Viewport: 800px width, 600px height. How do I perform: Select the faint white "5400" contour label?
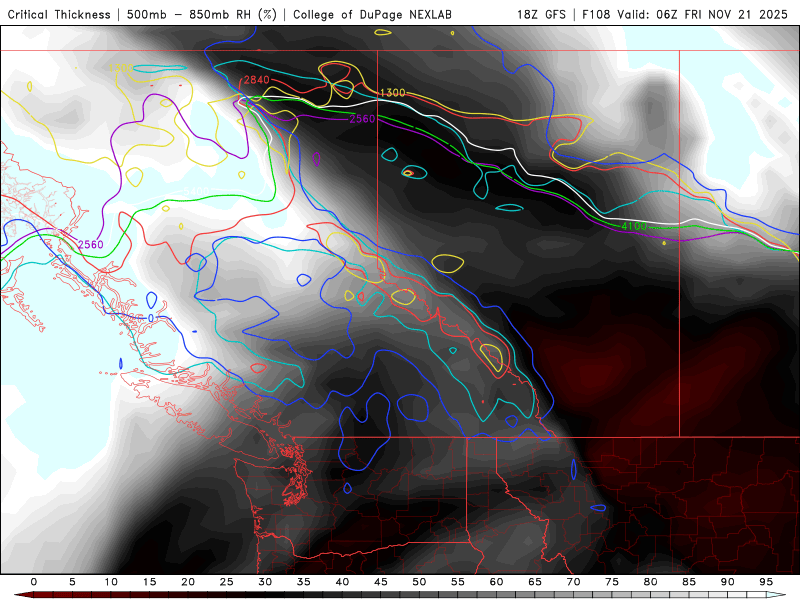[x=196, y=191]
